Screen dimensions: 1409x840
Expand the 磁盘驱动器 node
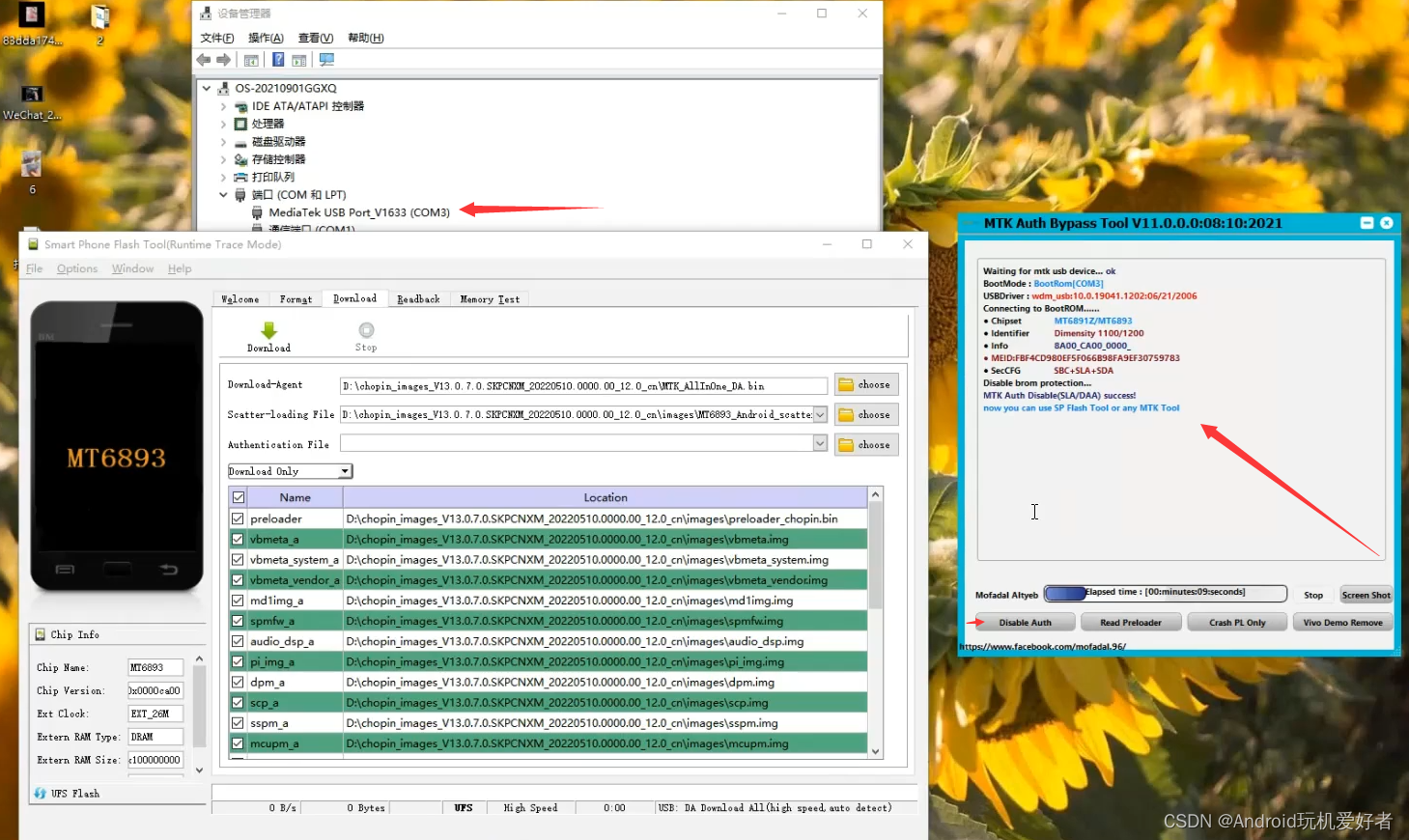(223, 142)
